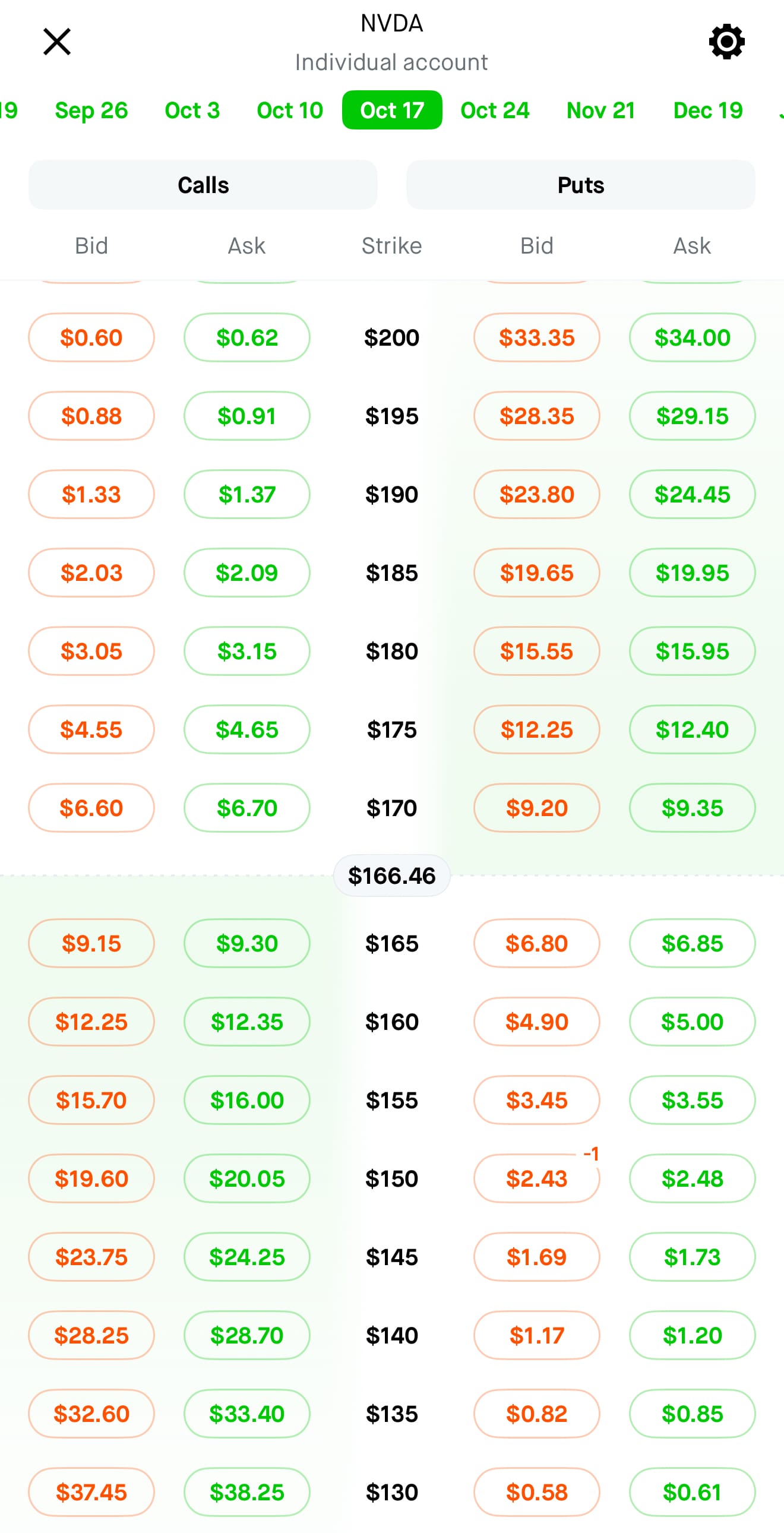Tap the Calls header button
This screenshot has height=1533, width=784.
[x=203, y=185]
